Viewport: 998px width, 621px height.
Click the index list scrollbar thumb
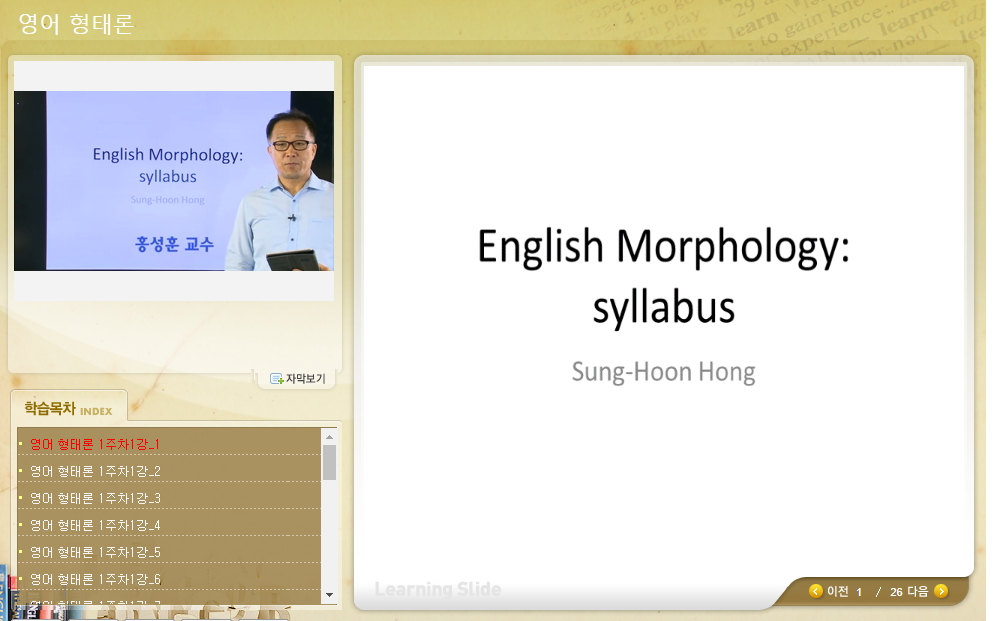click(x=329, y=463)
